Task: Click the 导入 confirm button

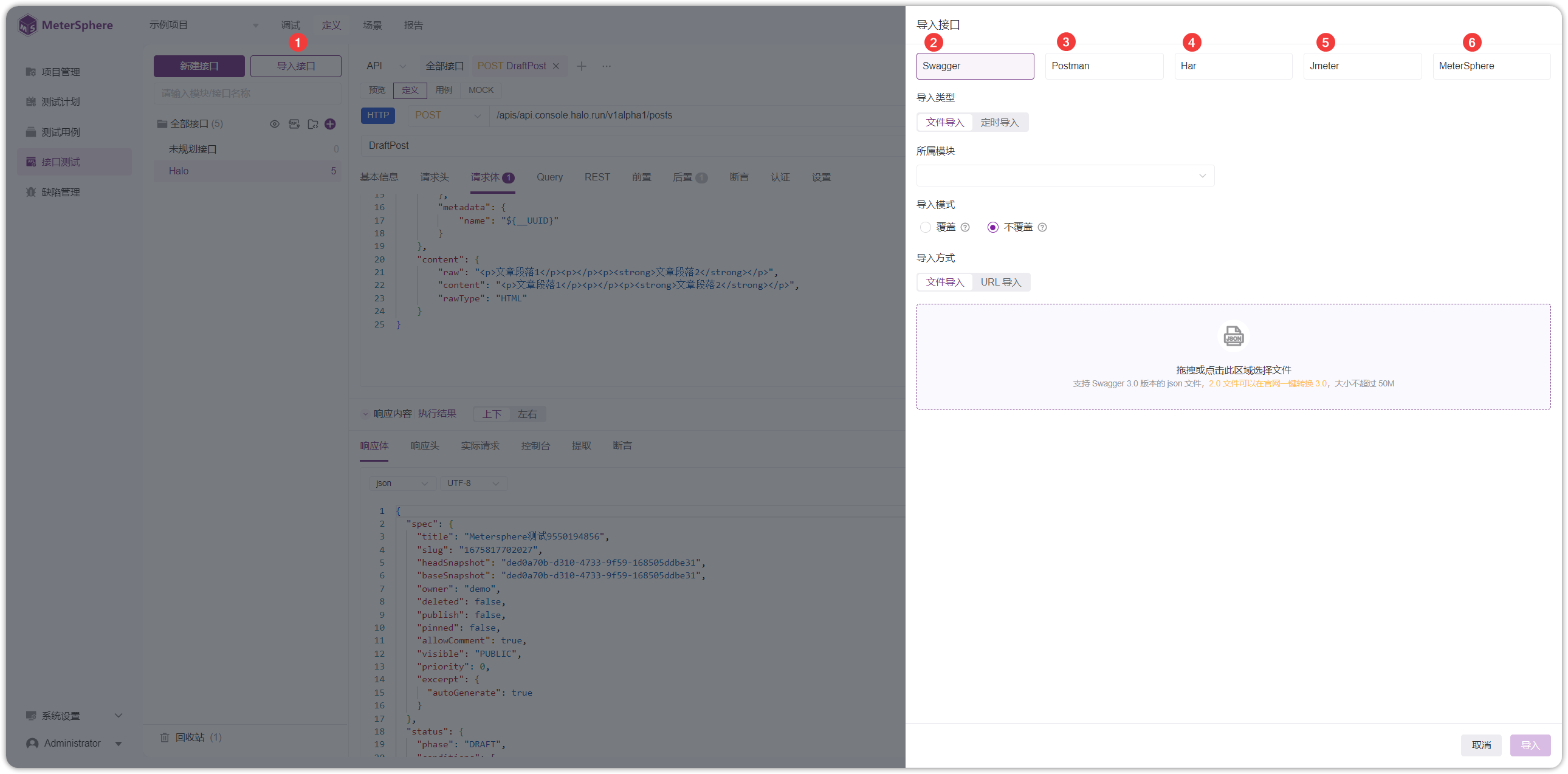Action: 1530,745
